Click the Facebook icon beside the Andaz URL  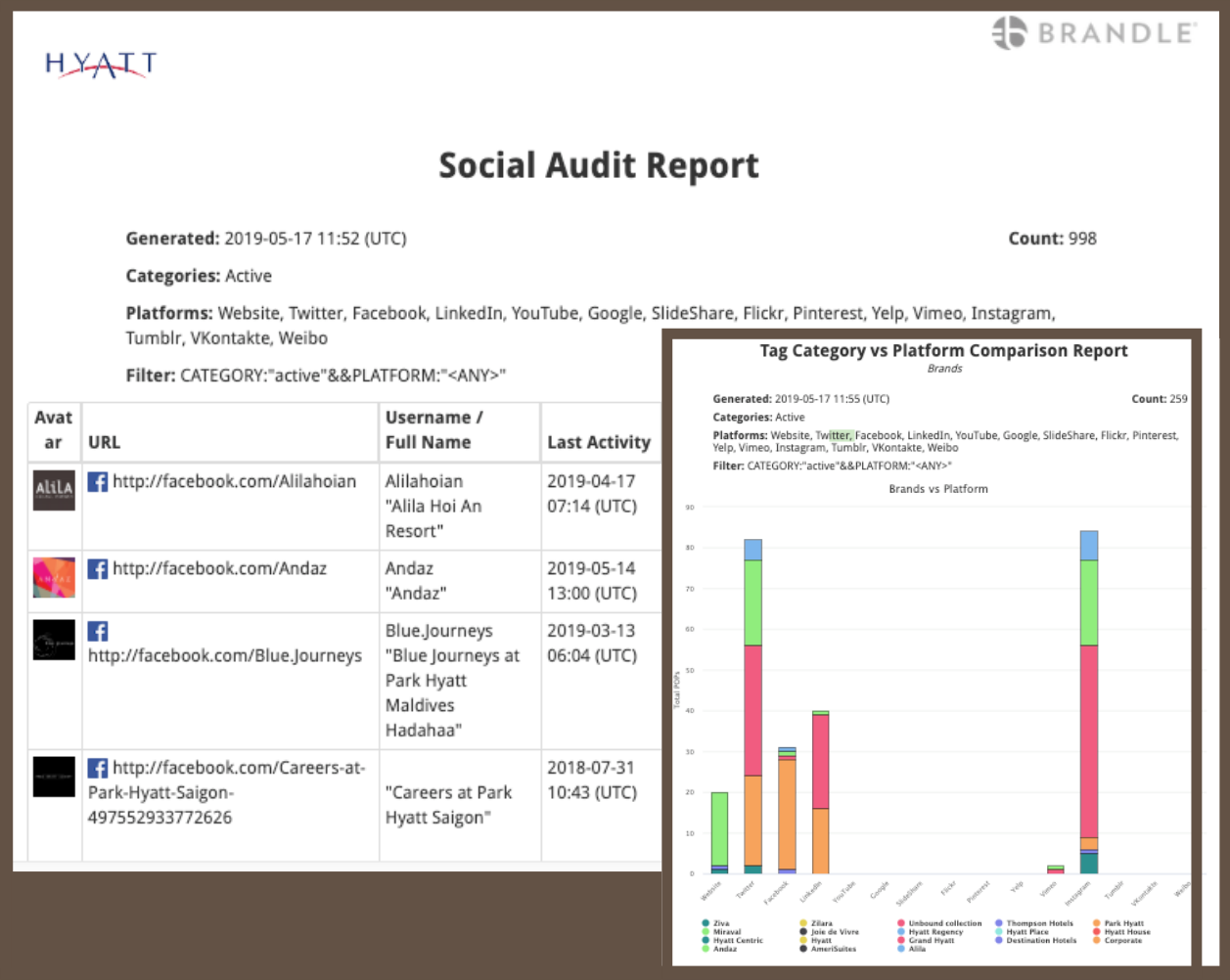click(x=98, y=568)
